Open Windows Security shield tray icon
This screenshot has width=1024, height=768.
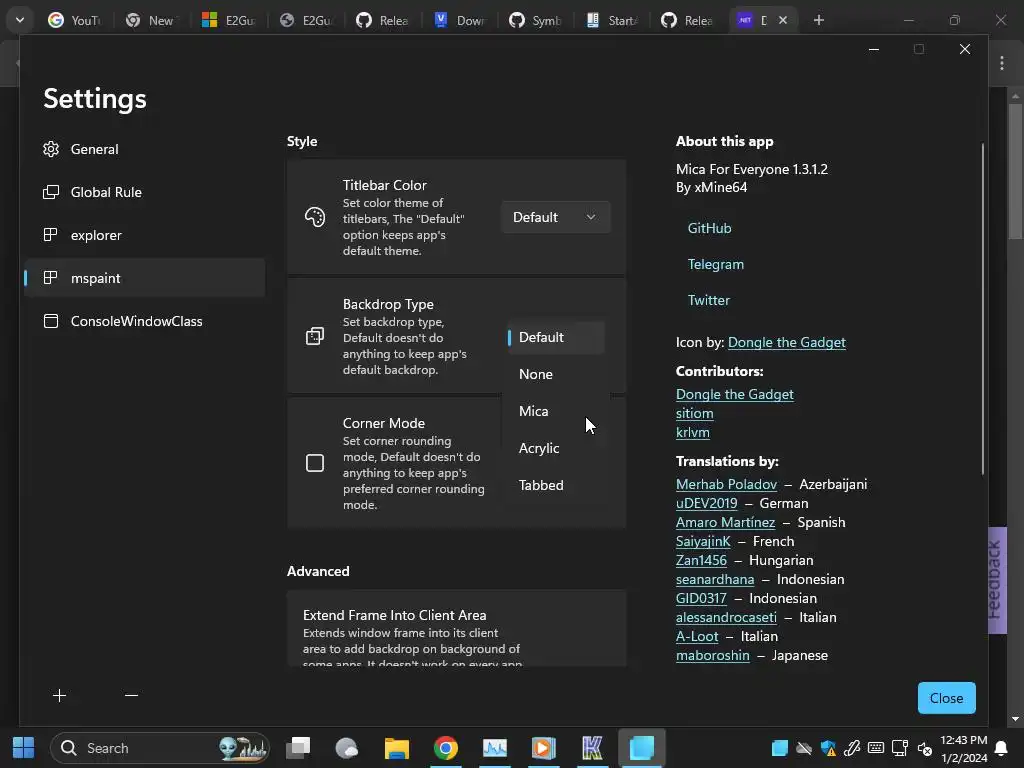pyautogui.click(x=828, y=748)
